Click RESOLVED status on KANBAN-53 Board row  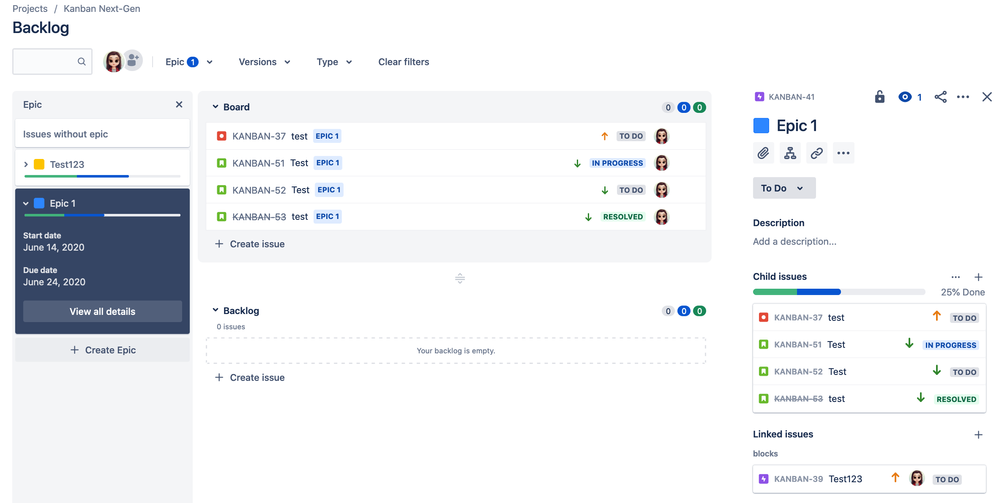[x=623, y=217]
